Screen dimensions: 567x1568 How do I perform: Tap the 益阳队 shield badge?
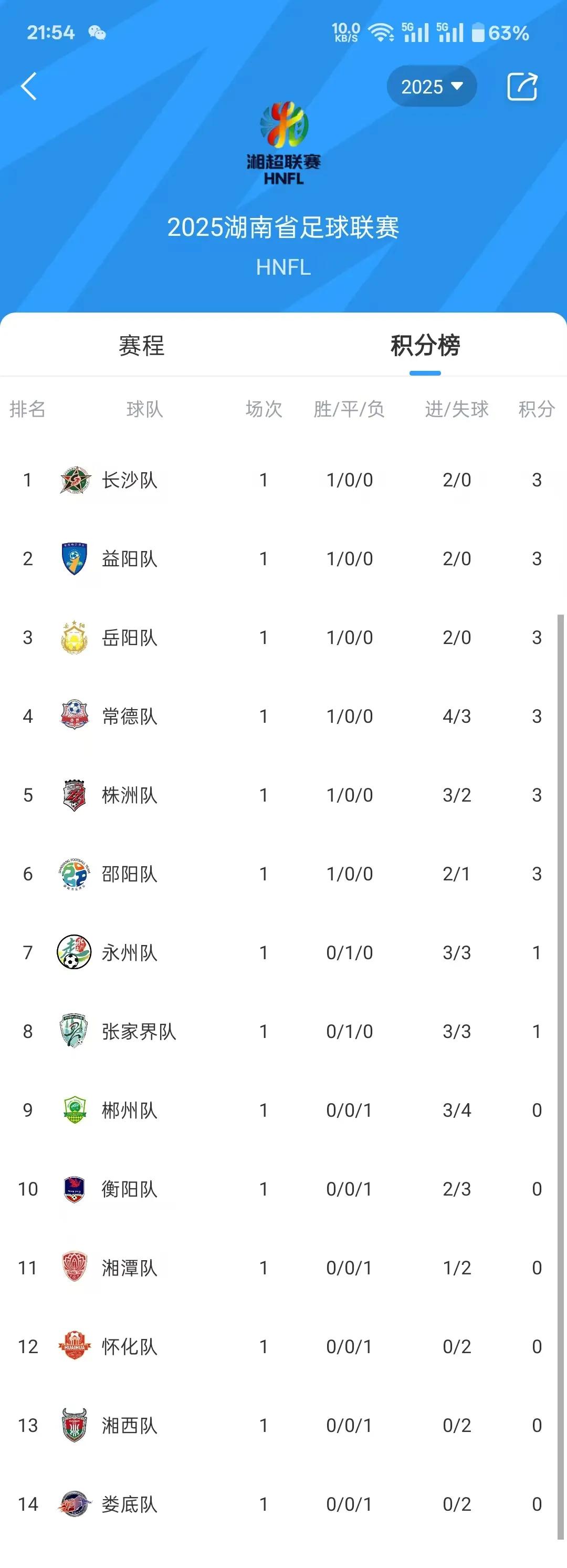[75, 558]
